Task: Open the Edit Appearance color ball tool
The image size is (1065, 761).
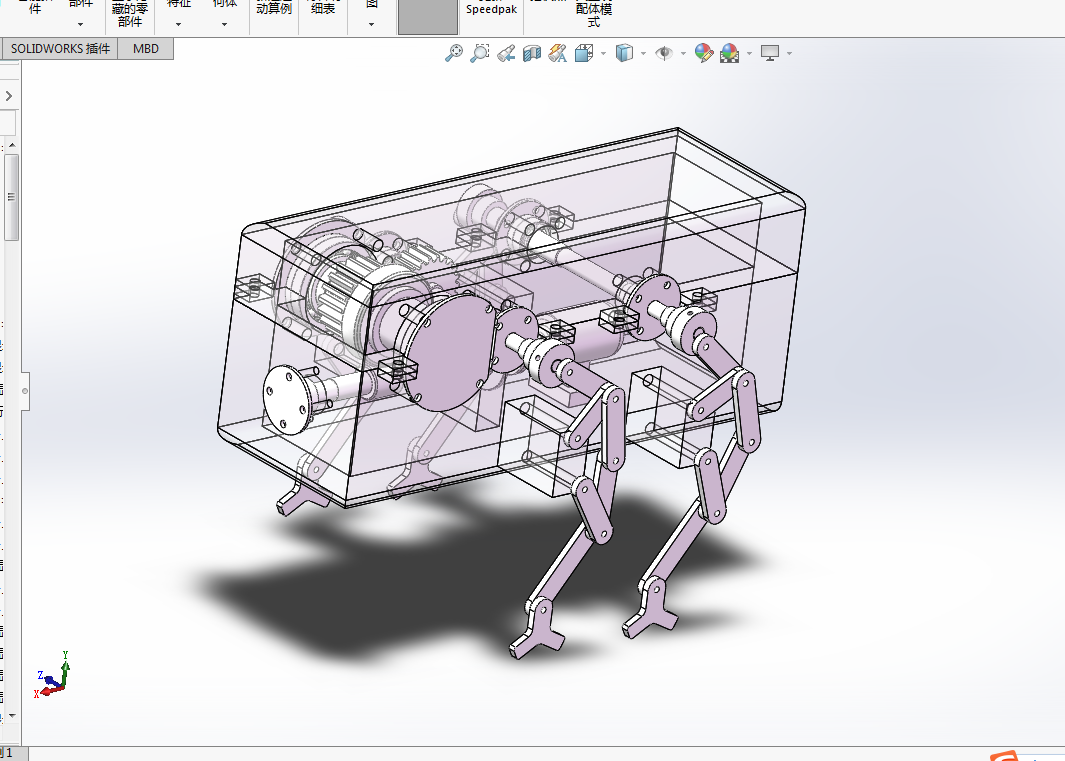Action: click(704, 53)
